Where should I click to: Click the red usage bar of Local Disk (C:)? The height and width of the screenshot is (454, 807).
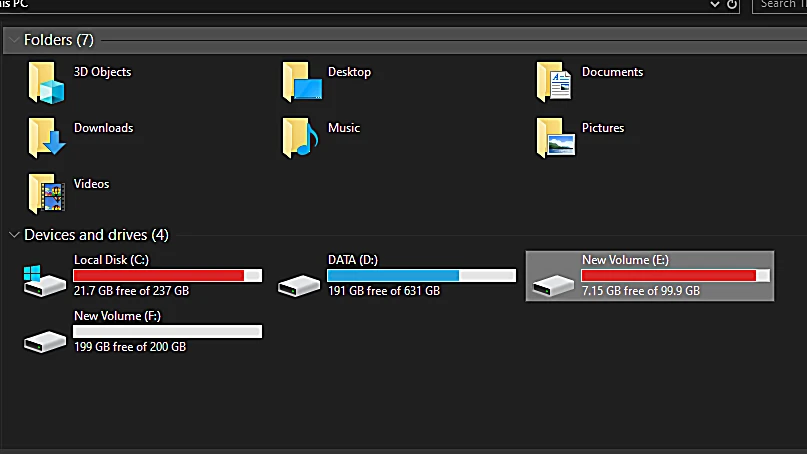[159, 275]
